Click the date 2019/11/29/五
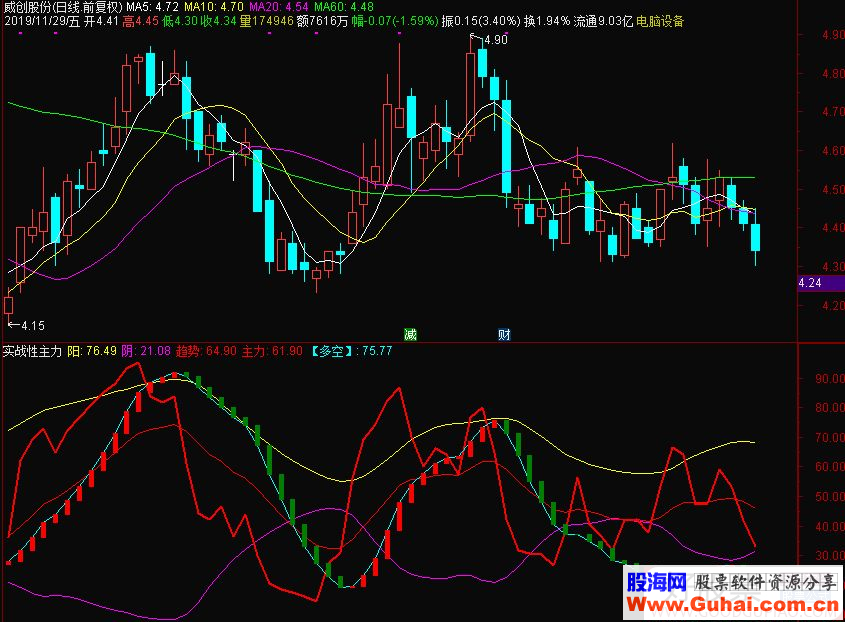845x622 pixels. coord(43,22)
